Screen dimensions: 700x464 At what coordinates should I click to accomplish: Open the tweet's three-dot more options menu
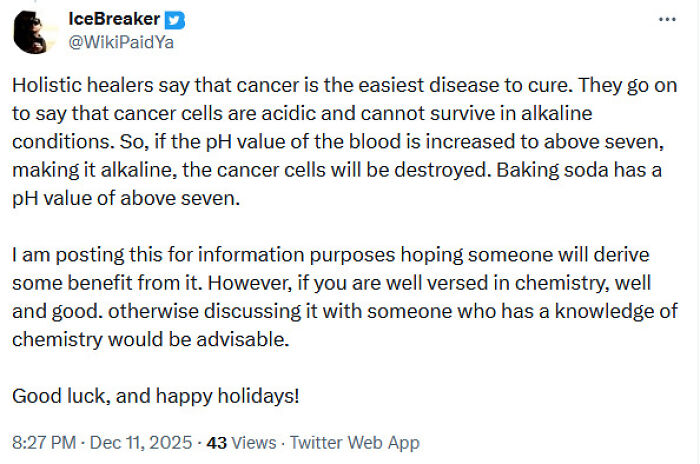point(666,19)
